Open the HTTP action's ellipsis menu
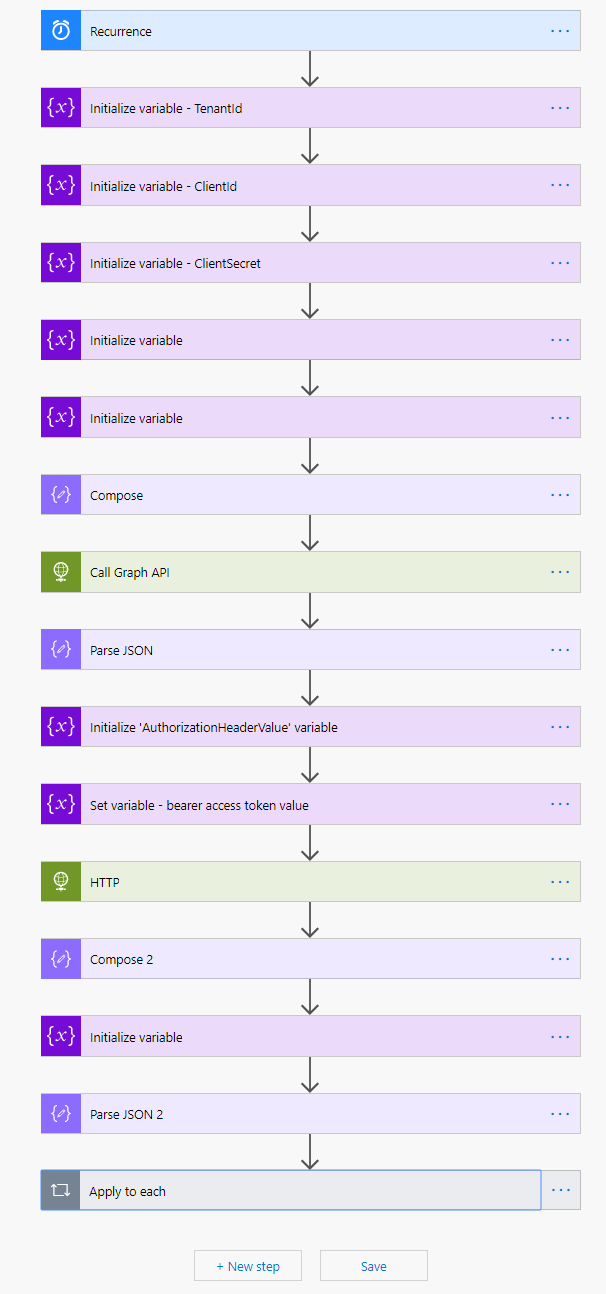The width and height of the screenshot is (606, 1294). tap(560, 881)
